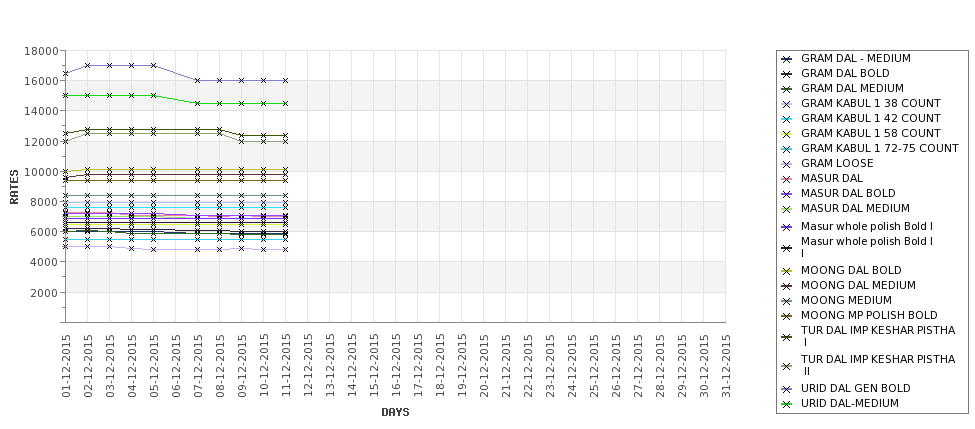Click the GRAM LOOSE legend marker
This screenshot has width=975, height=429.
pyautogui.click(x=787, y=164)
